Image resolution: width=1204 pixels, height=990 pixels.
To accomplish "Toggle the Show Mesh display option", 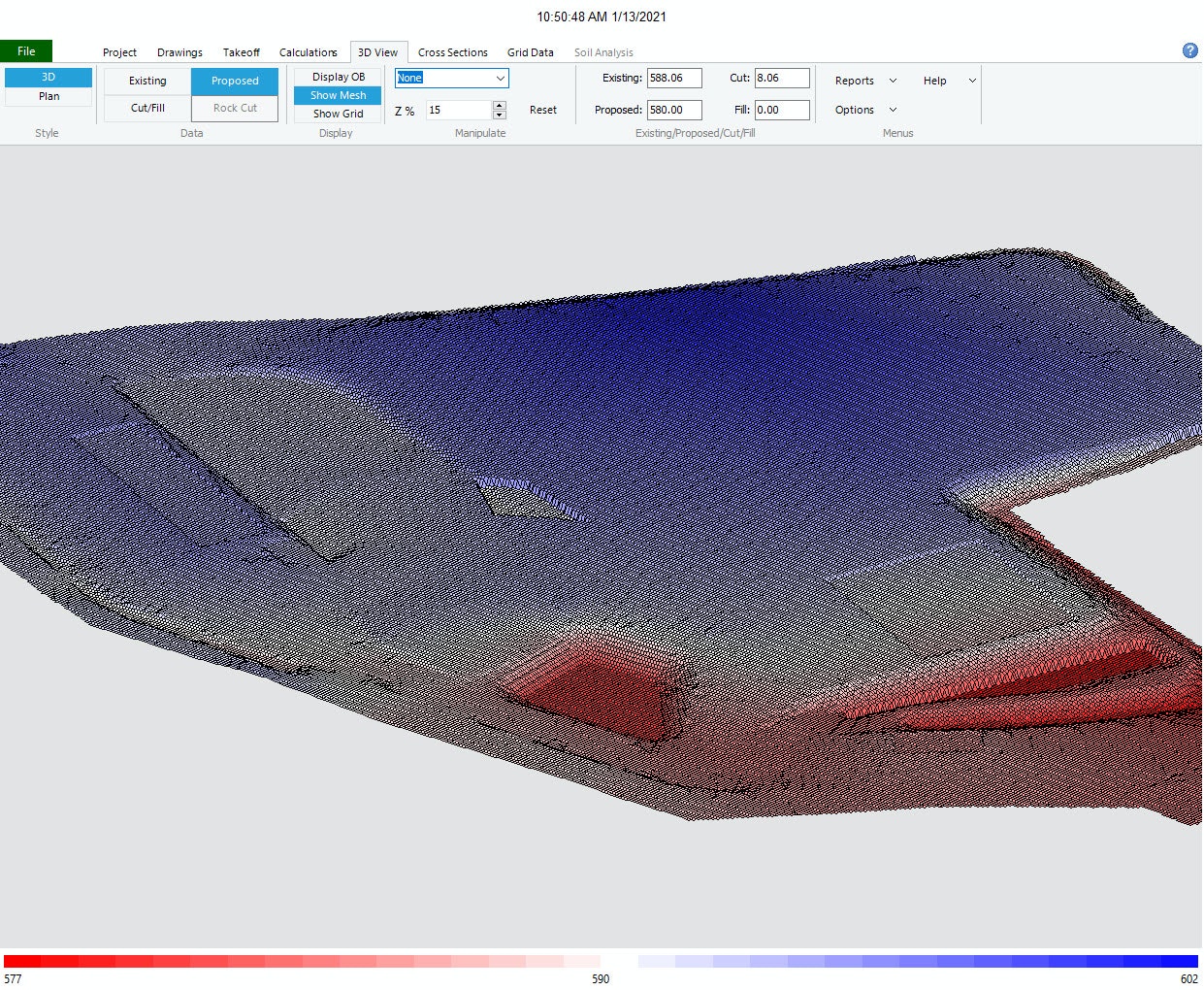I will pyautogui.click(x=338, y=95).
